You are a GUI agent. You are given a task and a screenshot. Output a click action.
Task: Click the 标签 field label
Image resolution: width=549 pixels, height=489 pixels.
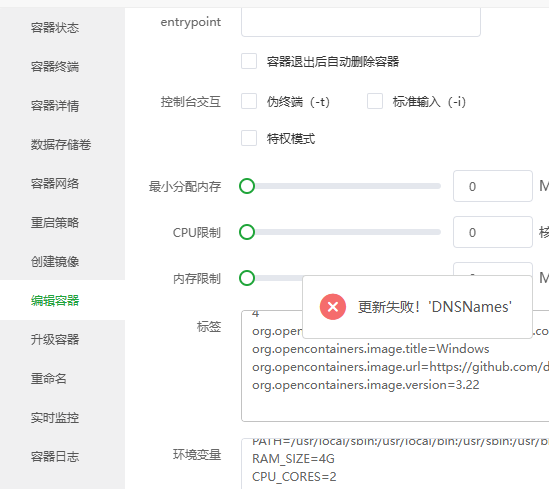[x=209, y=327]
